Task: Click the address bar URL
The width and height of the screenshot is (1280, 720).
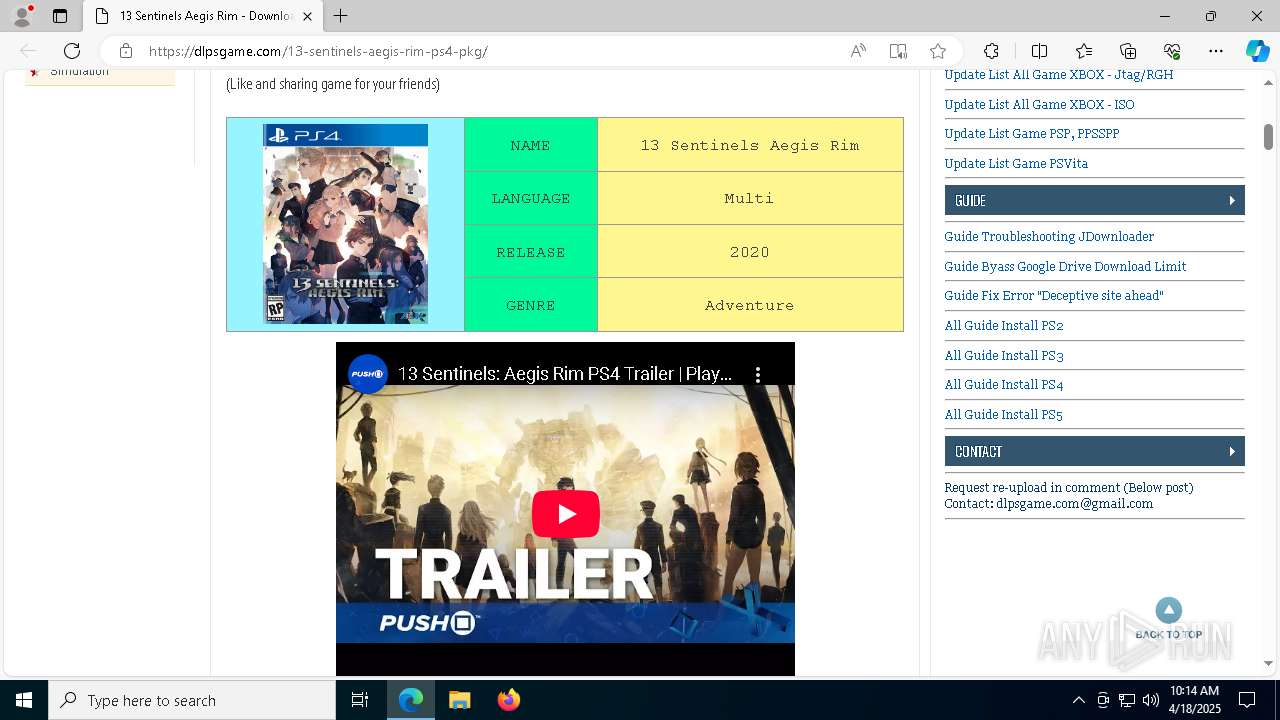Action: coord(318,51)
